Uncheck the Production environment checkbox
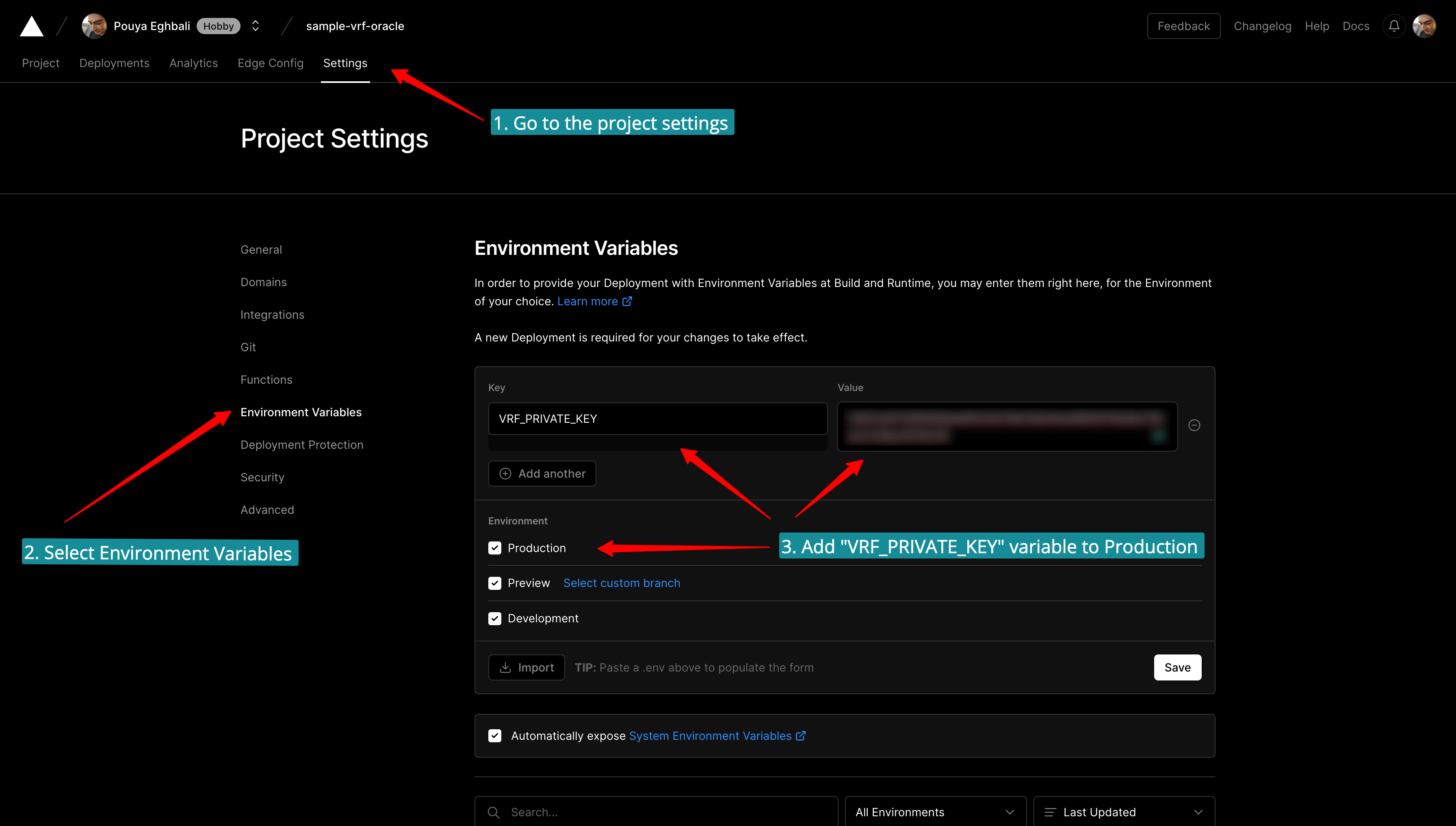 [x=495, y=548]
